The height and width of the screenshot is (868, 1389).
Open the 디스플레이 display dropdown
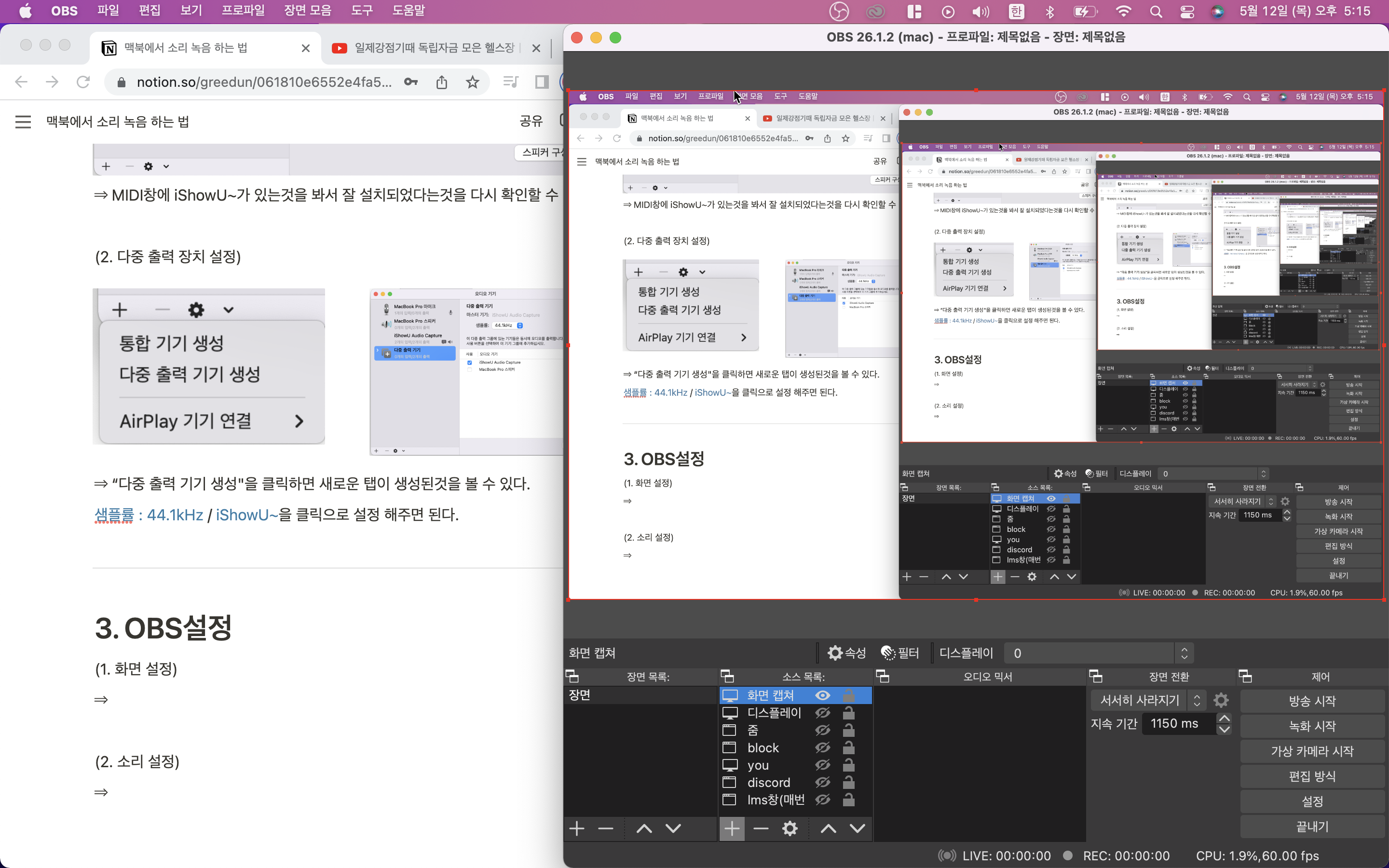(x=1098, y=653)
